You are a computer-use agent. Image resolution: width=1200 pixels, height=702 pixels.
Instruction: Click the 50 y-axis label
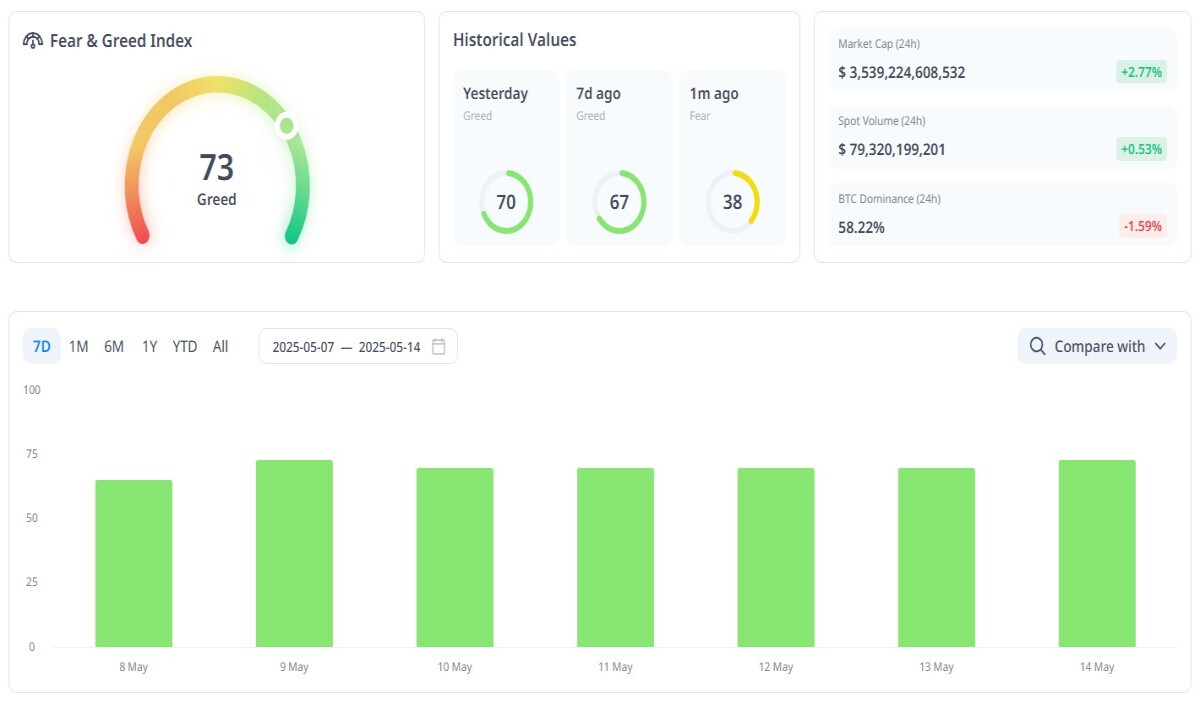point(31,518)
